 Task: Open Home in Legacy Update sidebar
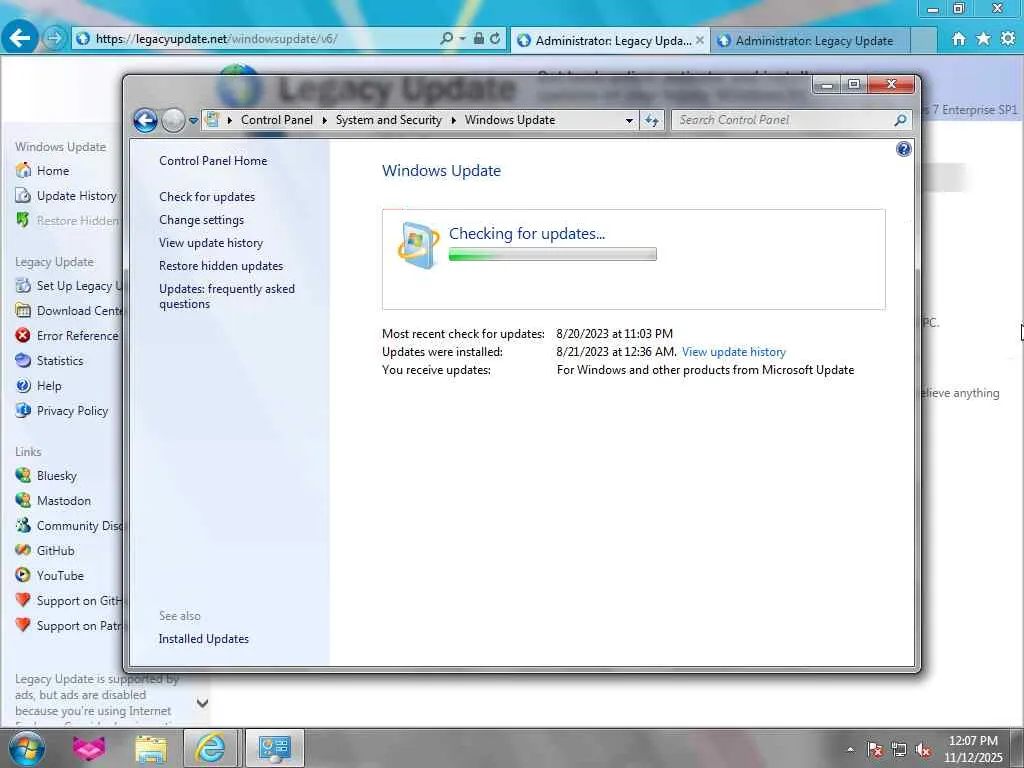[52, 170]
